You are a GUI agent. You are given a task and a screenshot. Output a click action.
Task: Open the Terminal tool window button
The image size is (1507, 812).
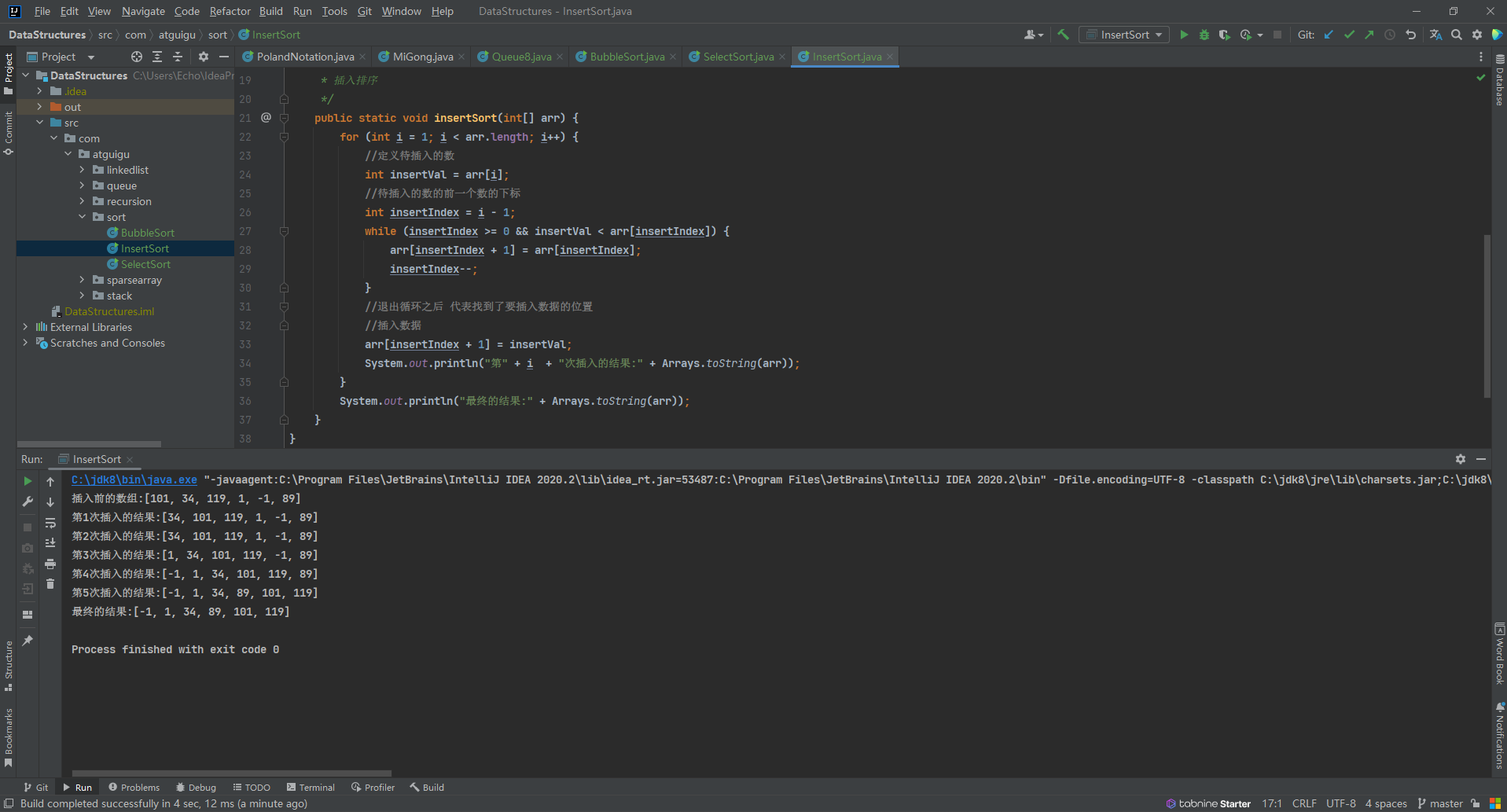tap(311, 787)
